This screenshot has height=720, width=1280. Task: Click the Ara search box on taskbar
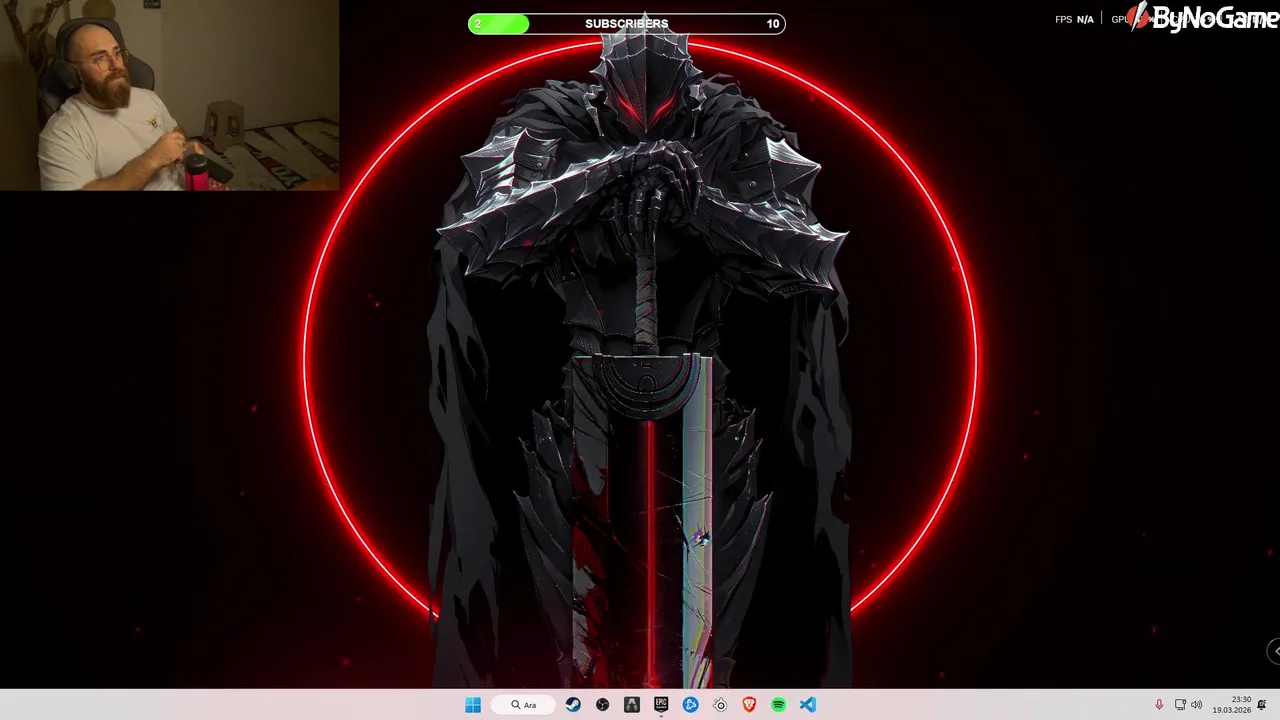[x=524, y=705]
